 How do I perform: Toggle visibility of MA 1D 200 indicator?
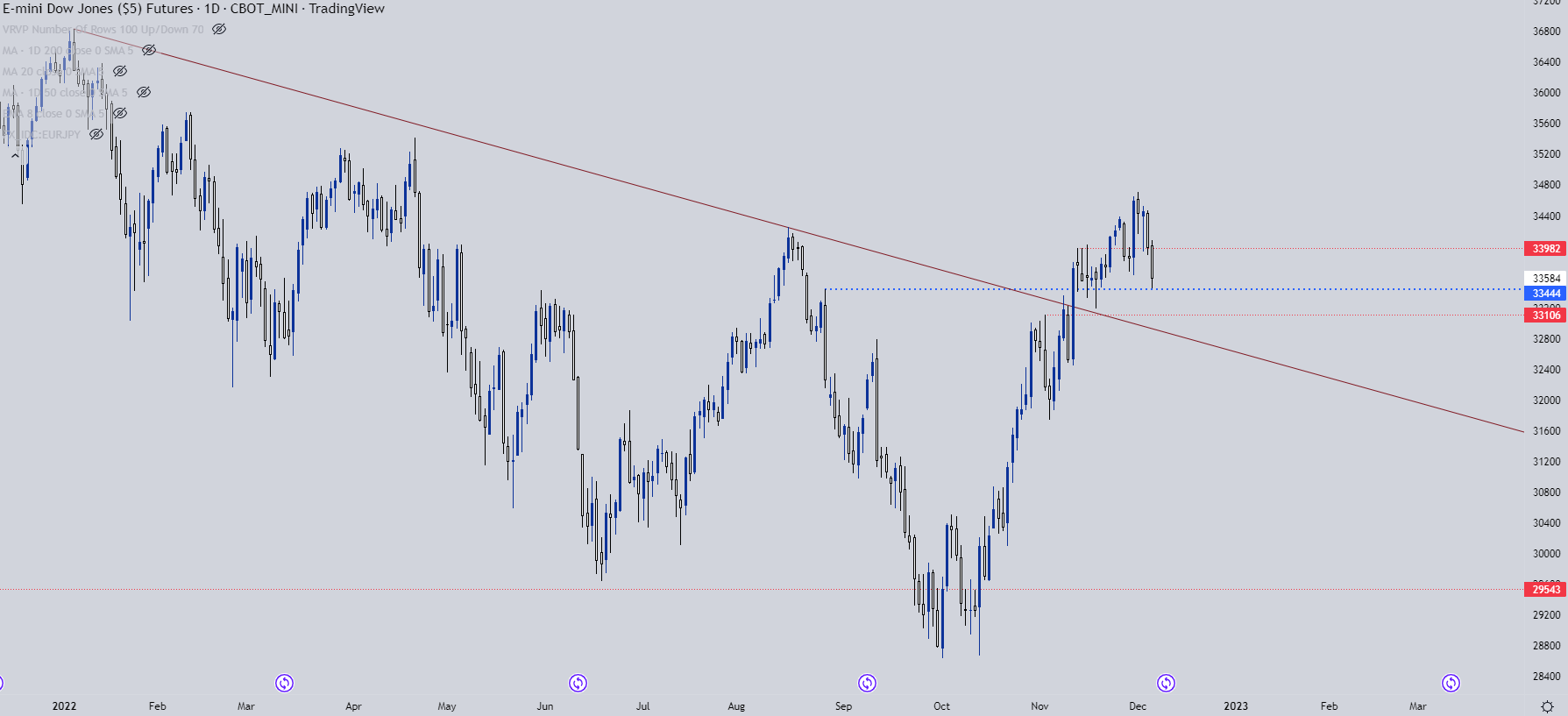149,50
